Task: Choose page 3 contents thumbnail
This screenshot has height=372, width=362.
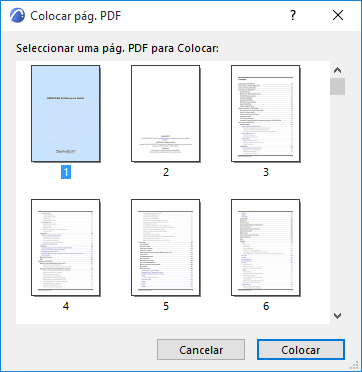Action: 266,114
